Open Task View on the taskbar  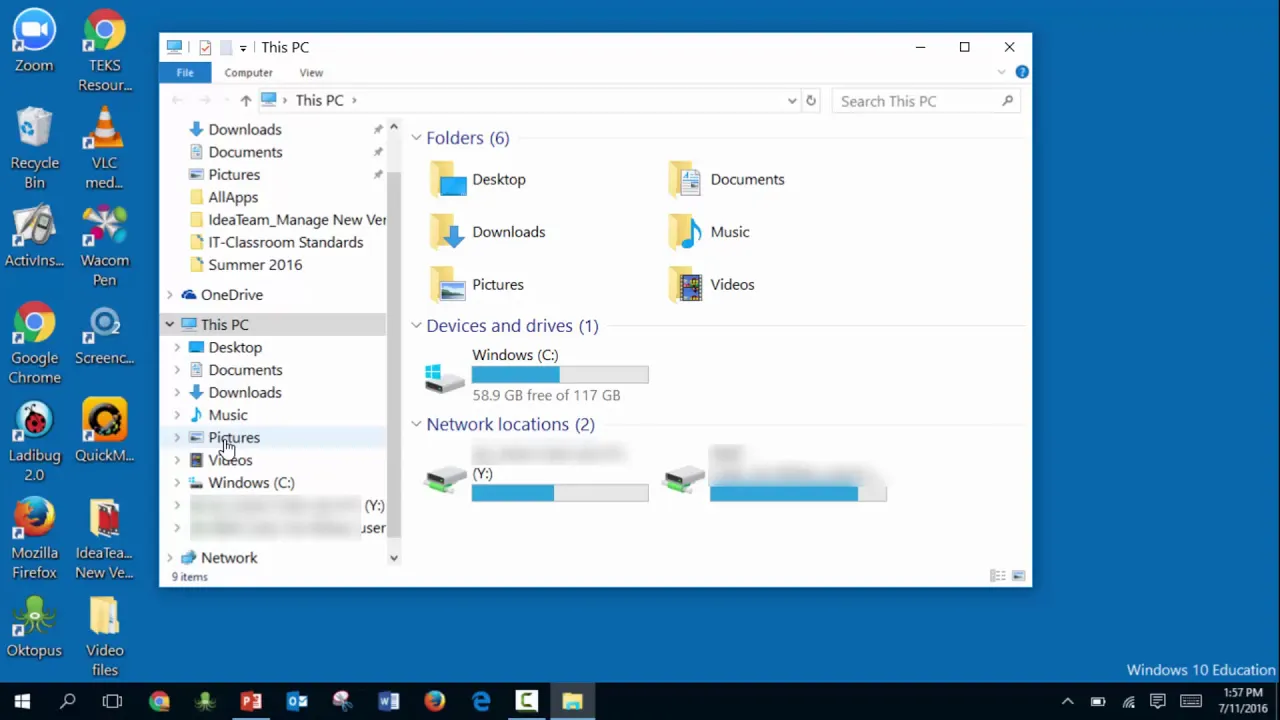113,701
